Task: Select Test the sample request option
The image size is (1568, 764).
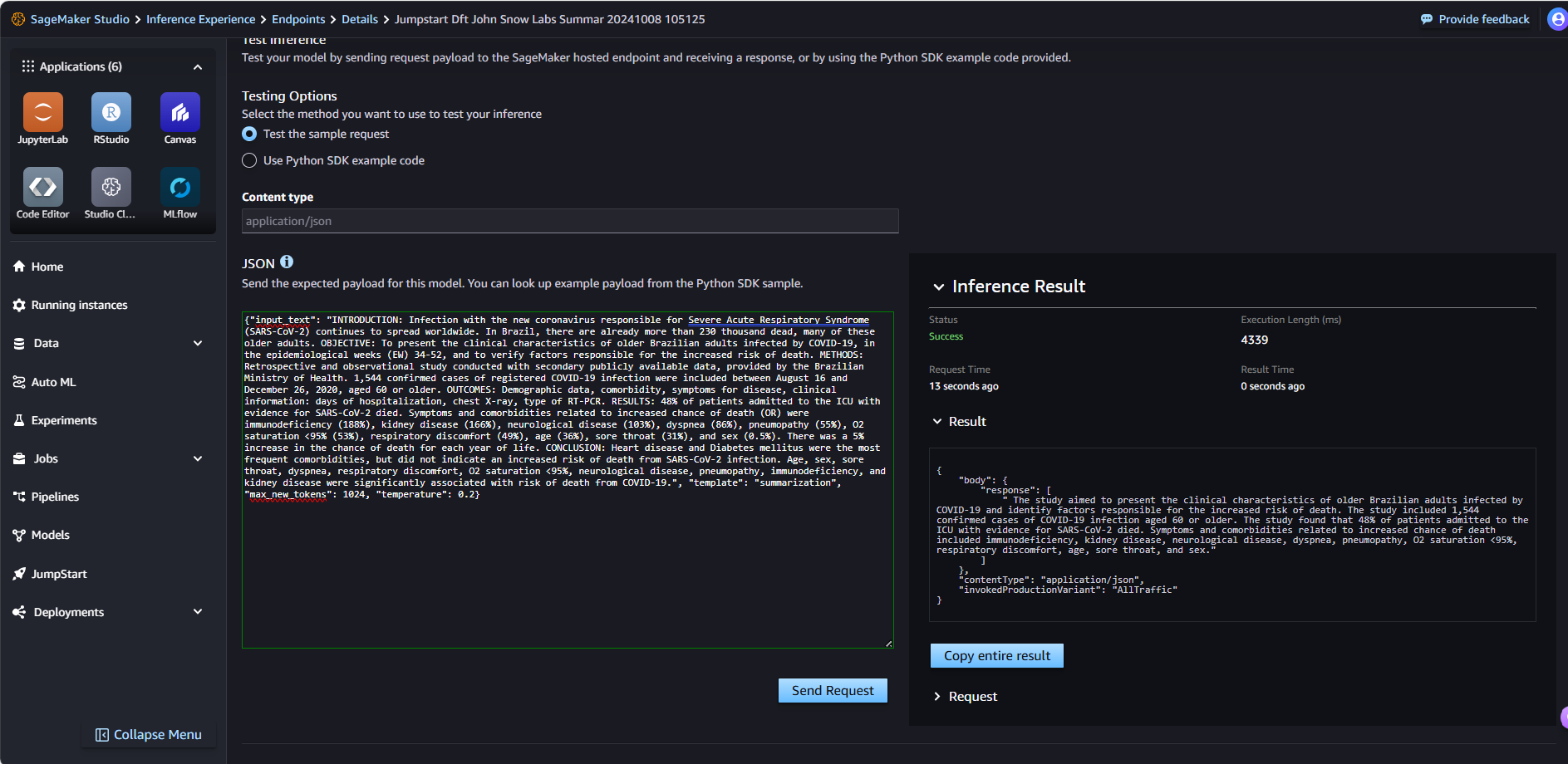Action: click(249, 134)
